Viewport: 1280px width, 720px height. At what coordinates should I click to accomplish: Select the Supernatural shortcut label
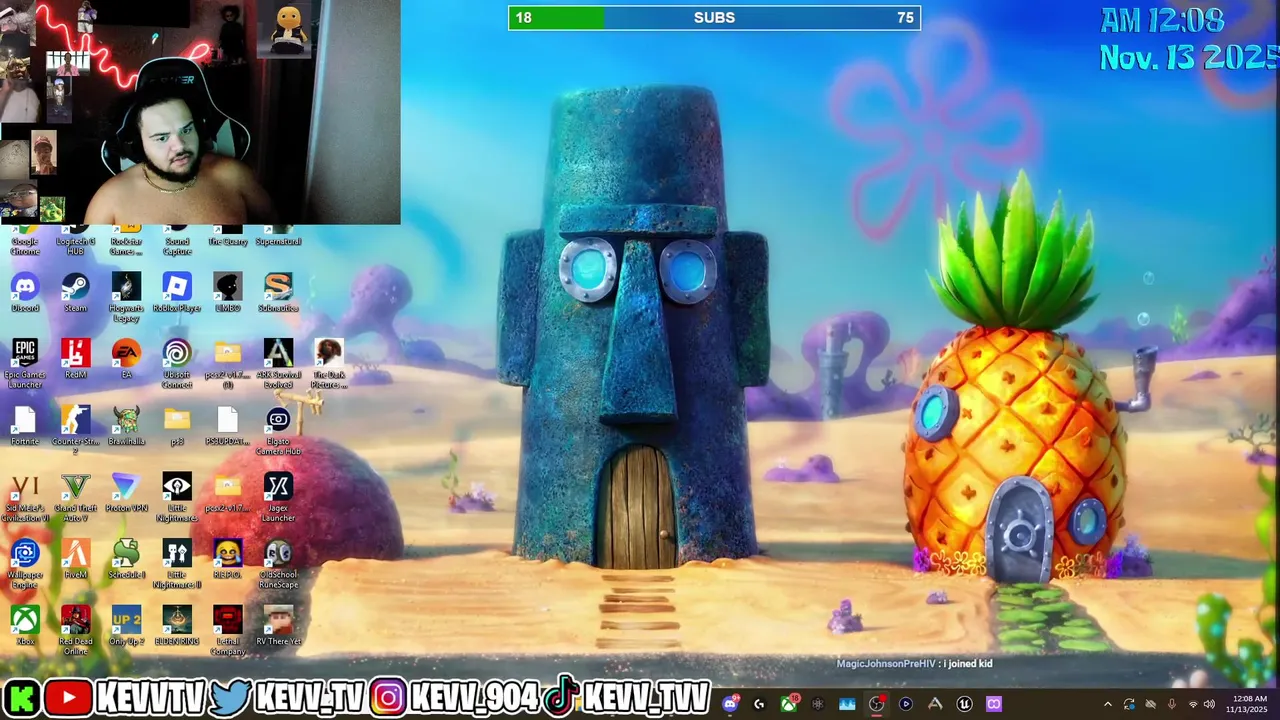tap(278, 241)
